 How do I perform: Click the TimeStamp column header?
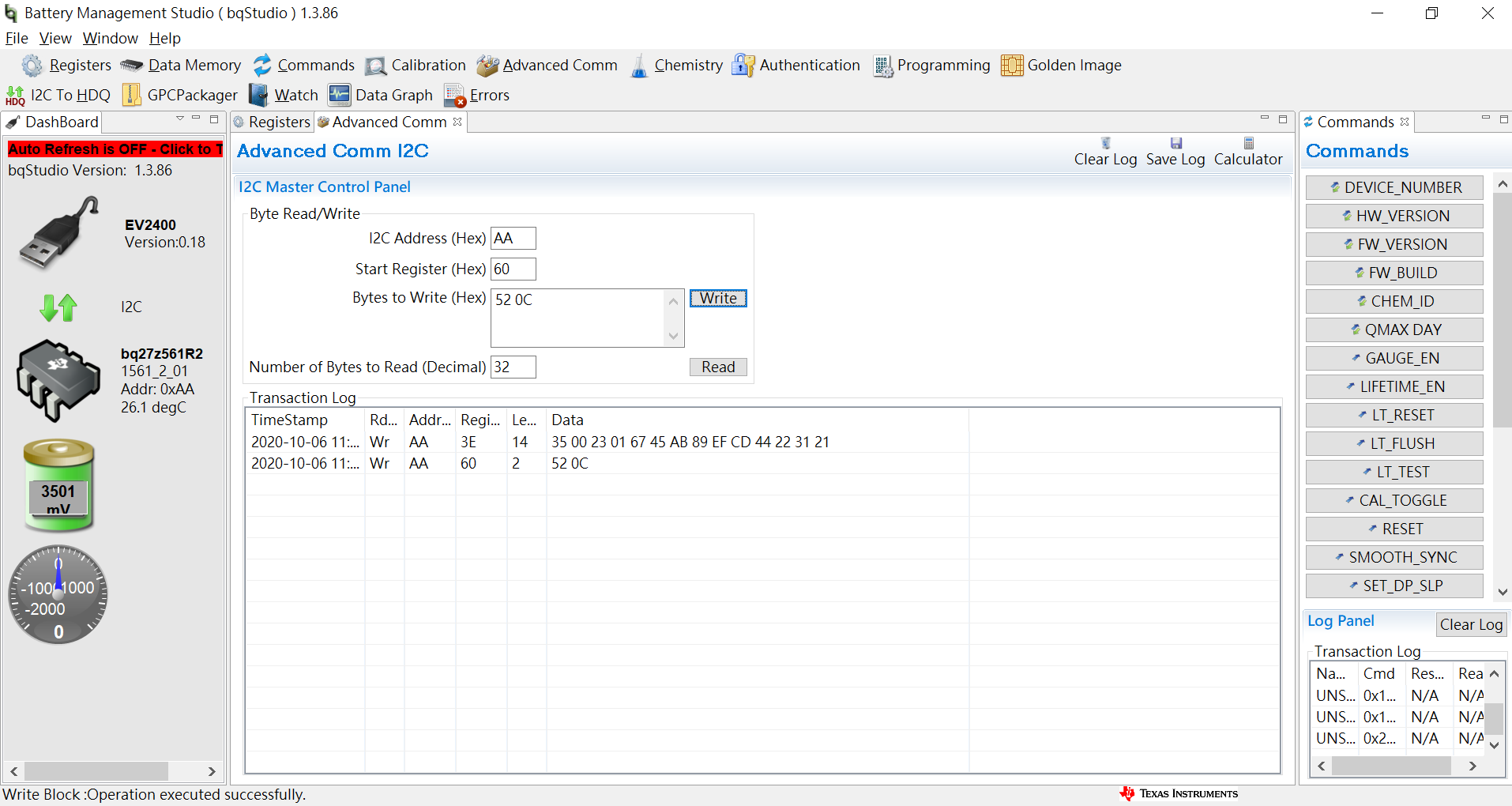point(305,420)
